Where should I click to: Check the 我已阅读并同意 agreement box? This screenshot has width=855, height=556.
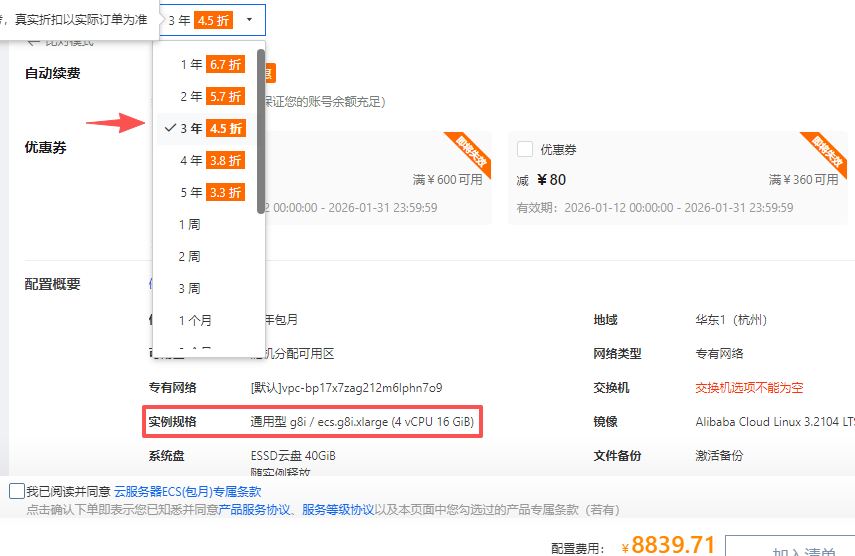coord(16,491)
